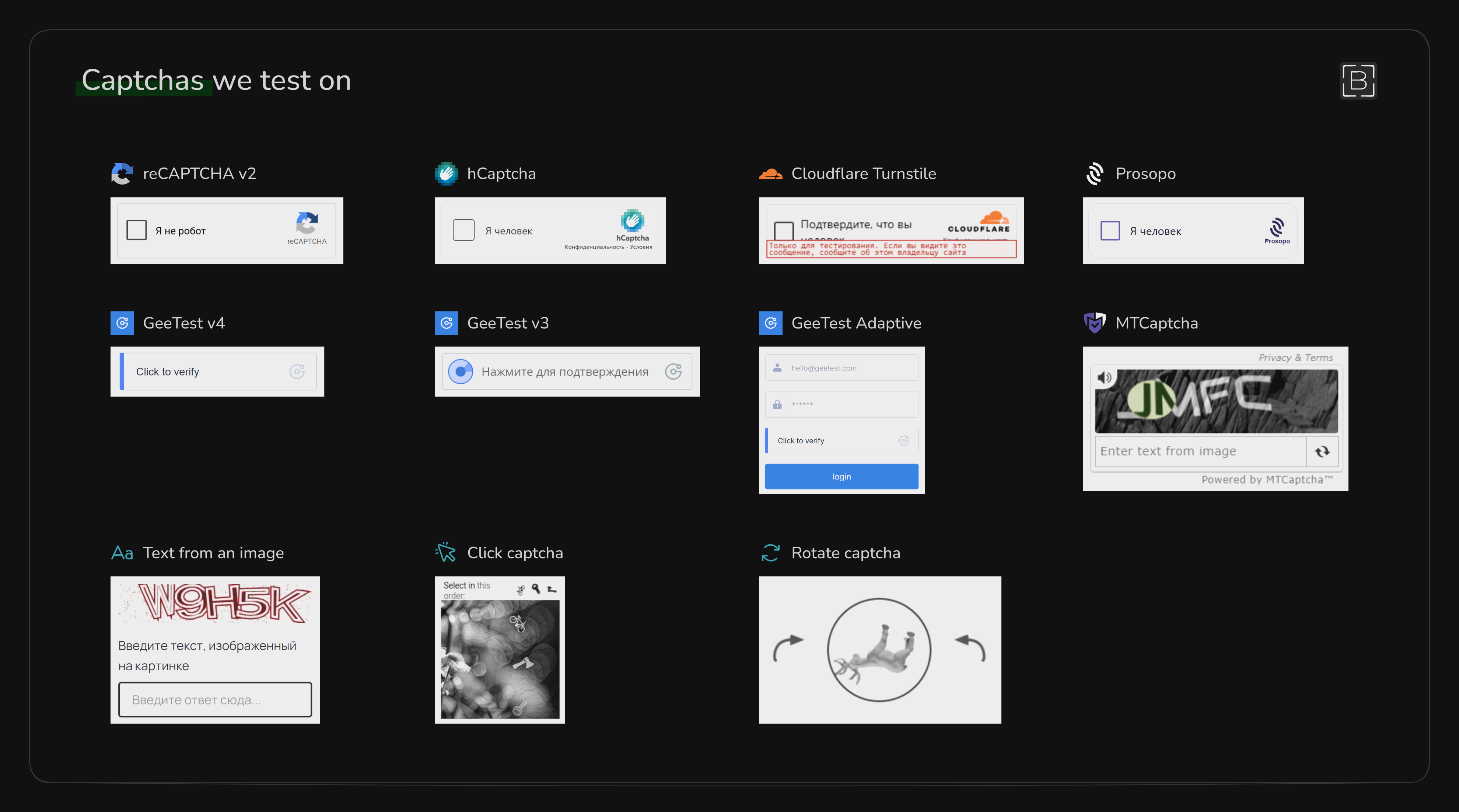1459x812 pixels.
Task: Click the hCaptcha logo inside the widget
Action: point(633,220)
